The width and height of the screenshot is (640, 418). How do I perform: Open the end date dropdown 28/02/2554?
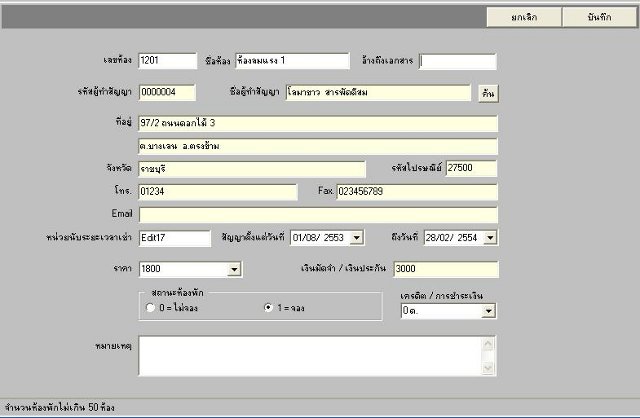pyautogui.click(x=490, y=238)
